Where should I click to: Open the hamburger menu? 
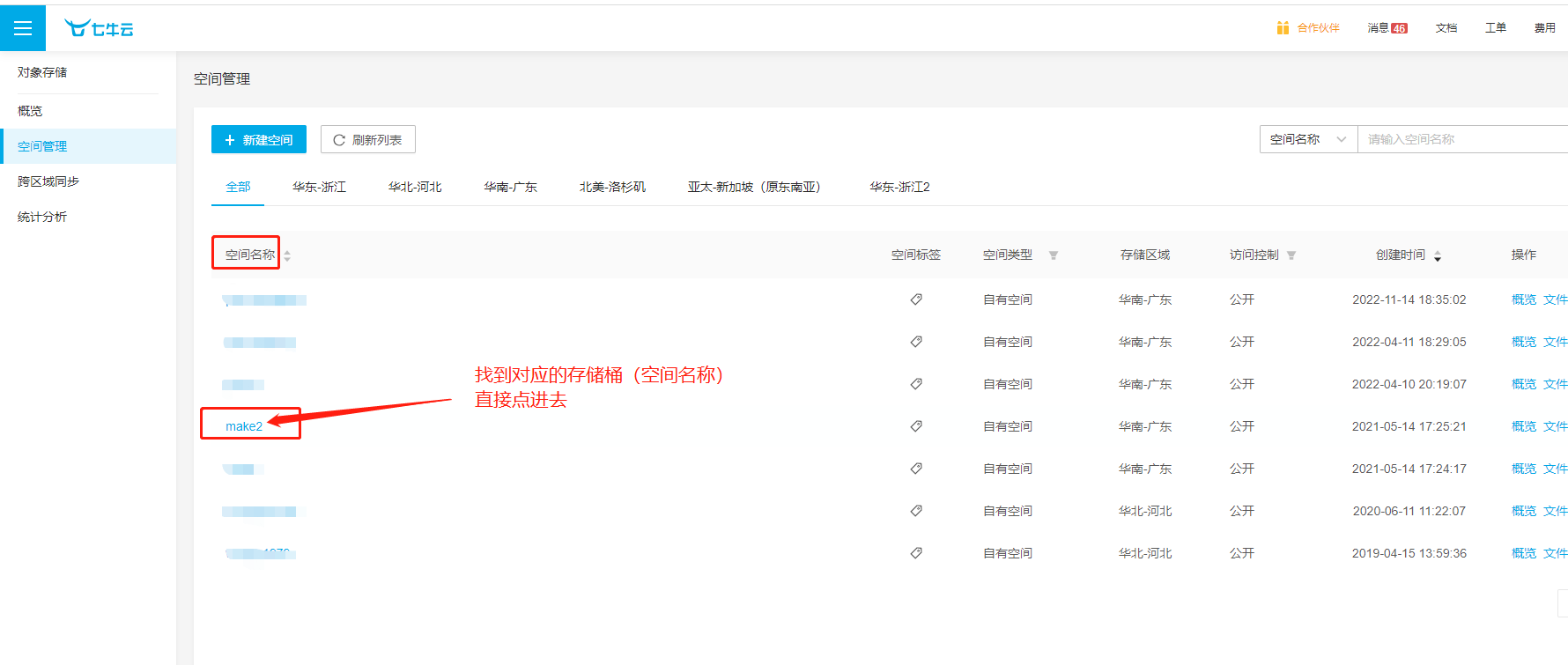tap(23, 28)
